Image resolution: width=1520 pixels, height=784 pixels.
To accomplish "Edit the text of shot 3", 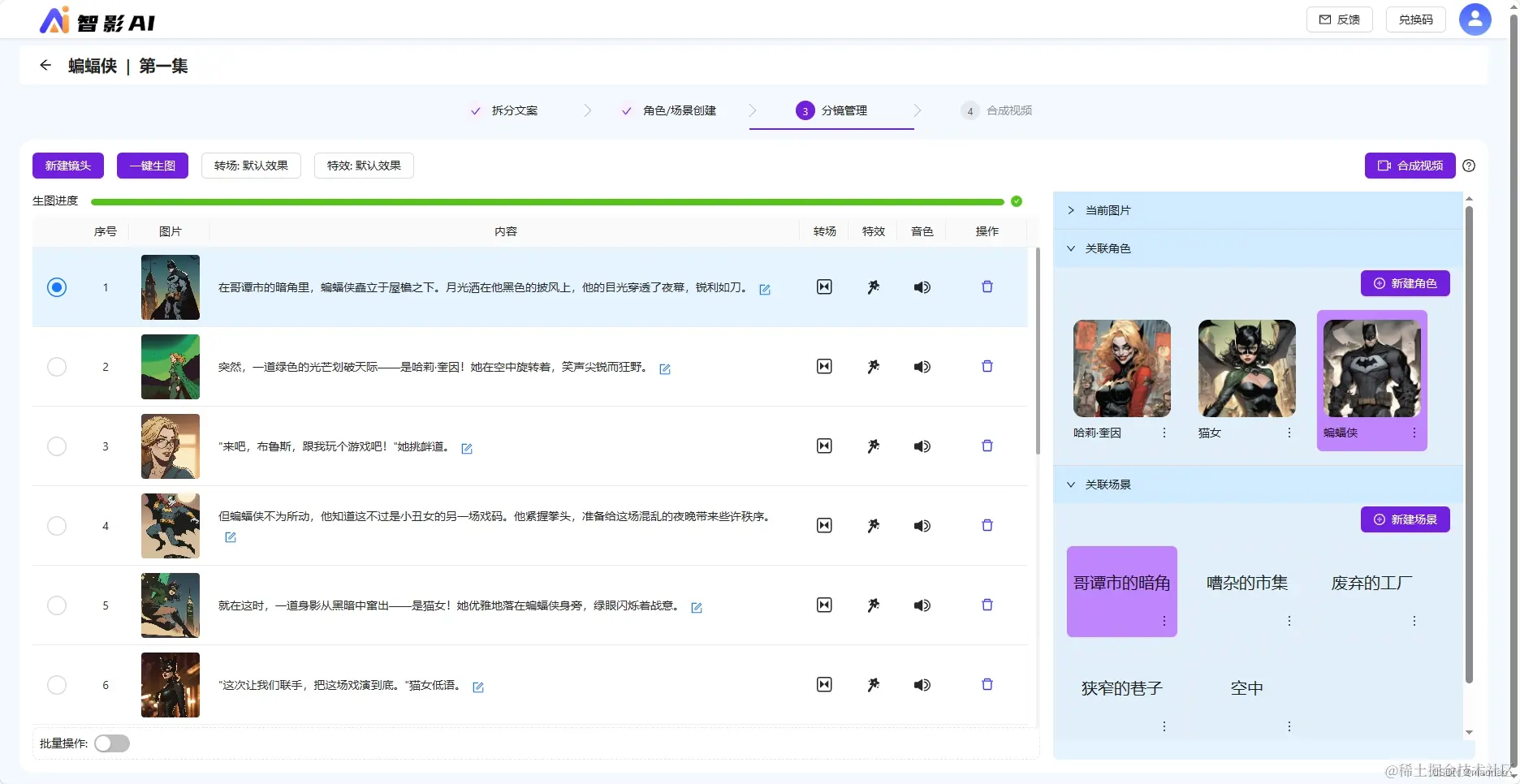I will click(x=467, y=448).
